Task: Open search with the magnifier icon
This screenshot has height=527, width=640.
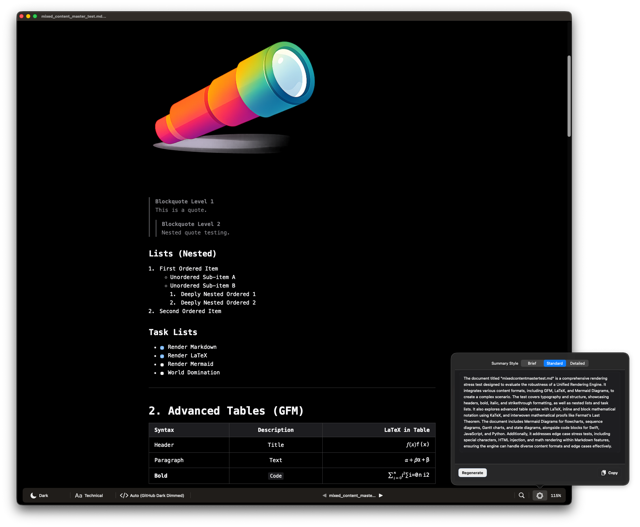Action: point(522,495)
